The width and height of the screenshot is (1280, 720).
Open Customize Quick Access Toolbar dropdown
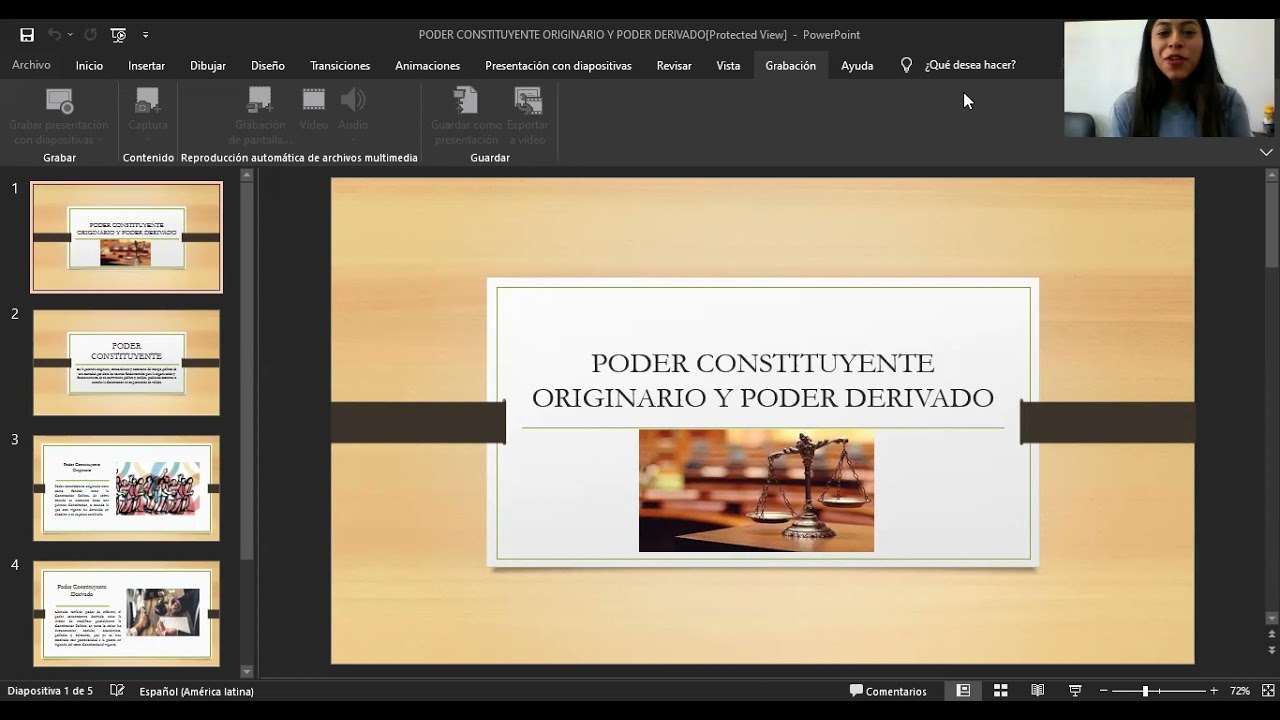pos(145,35)
